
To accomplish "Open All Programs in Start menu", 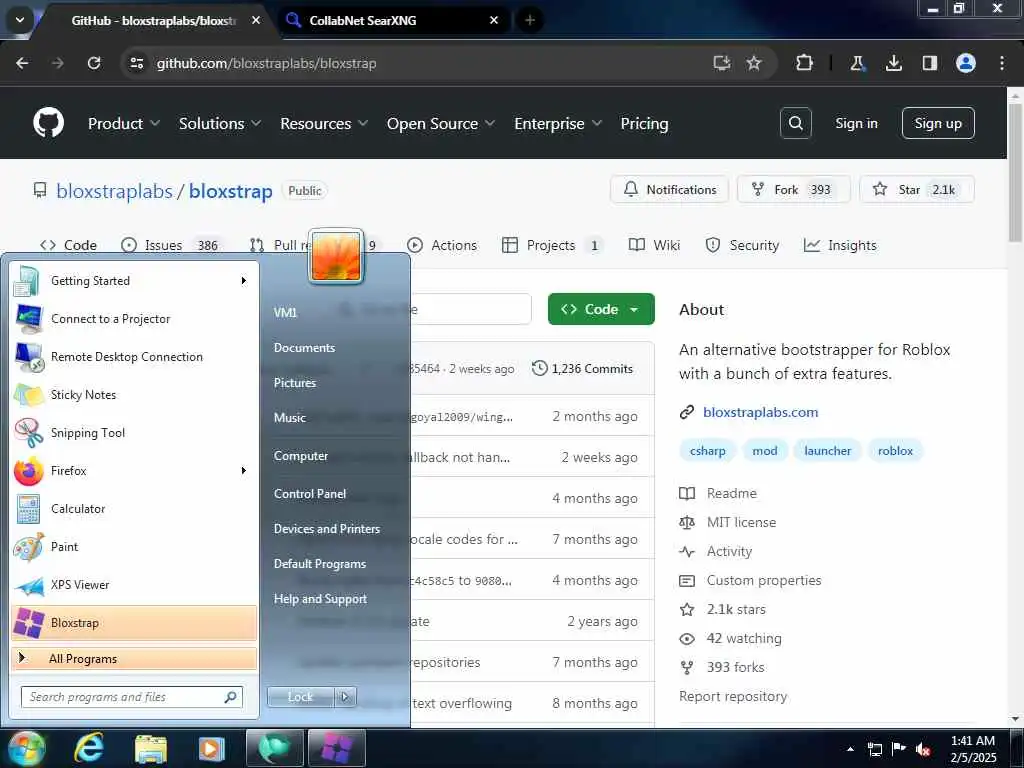I will click(134, 658).
